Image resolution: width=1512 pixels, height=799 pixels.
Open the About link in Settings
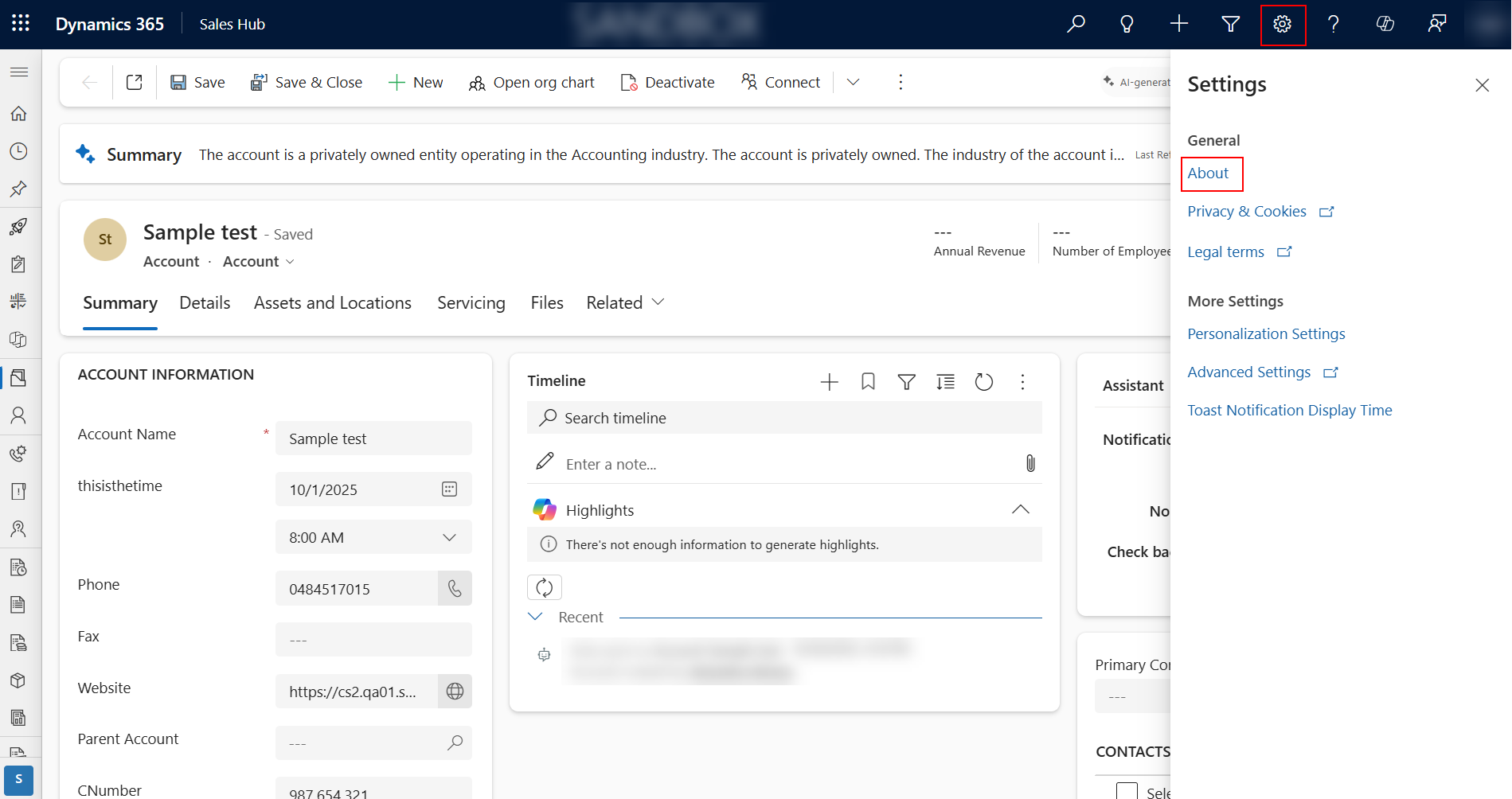[x=1208, y=173]
